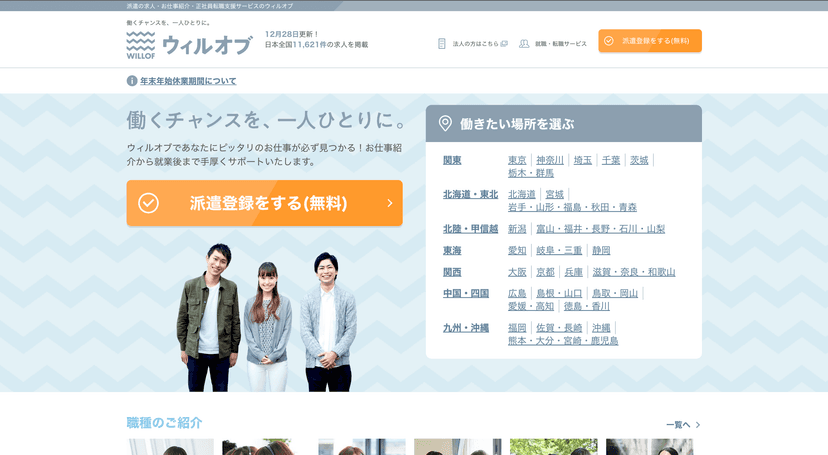Choose 神奈川 prefecture link
The width and height of the screenshot is (828, 455).
click(550, 160)
